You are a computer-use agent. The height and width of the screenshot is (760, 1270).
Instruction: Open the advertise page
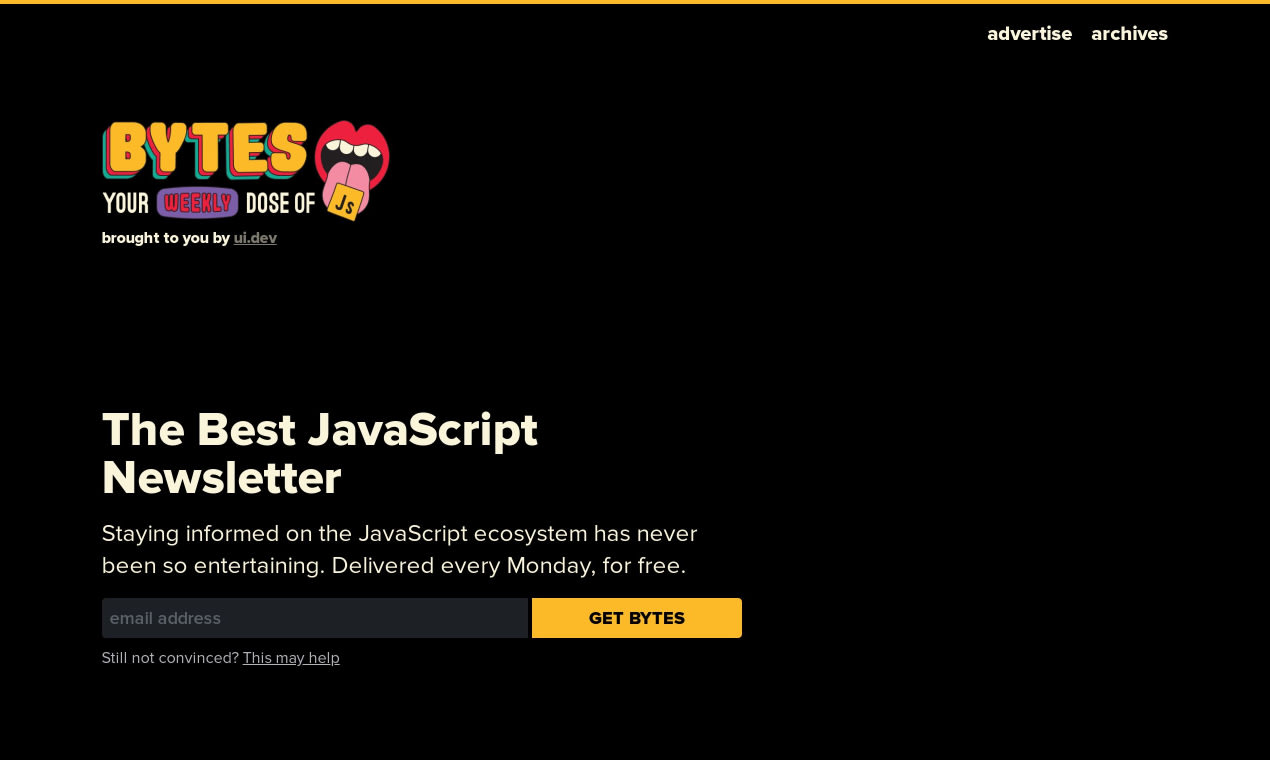pyautogui.click(x=1029, y=34)
